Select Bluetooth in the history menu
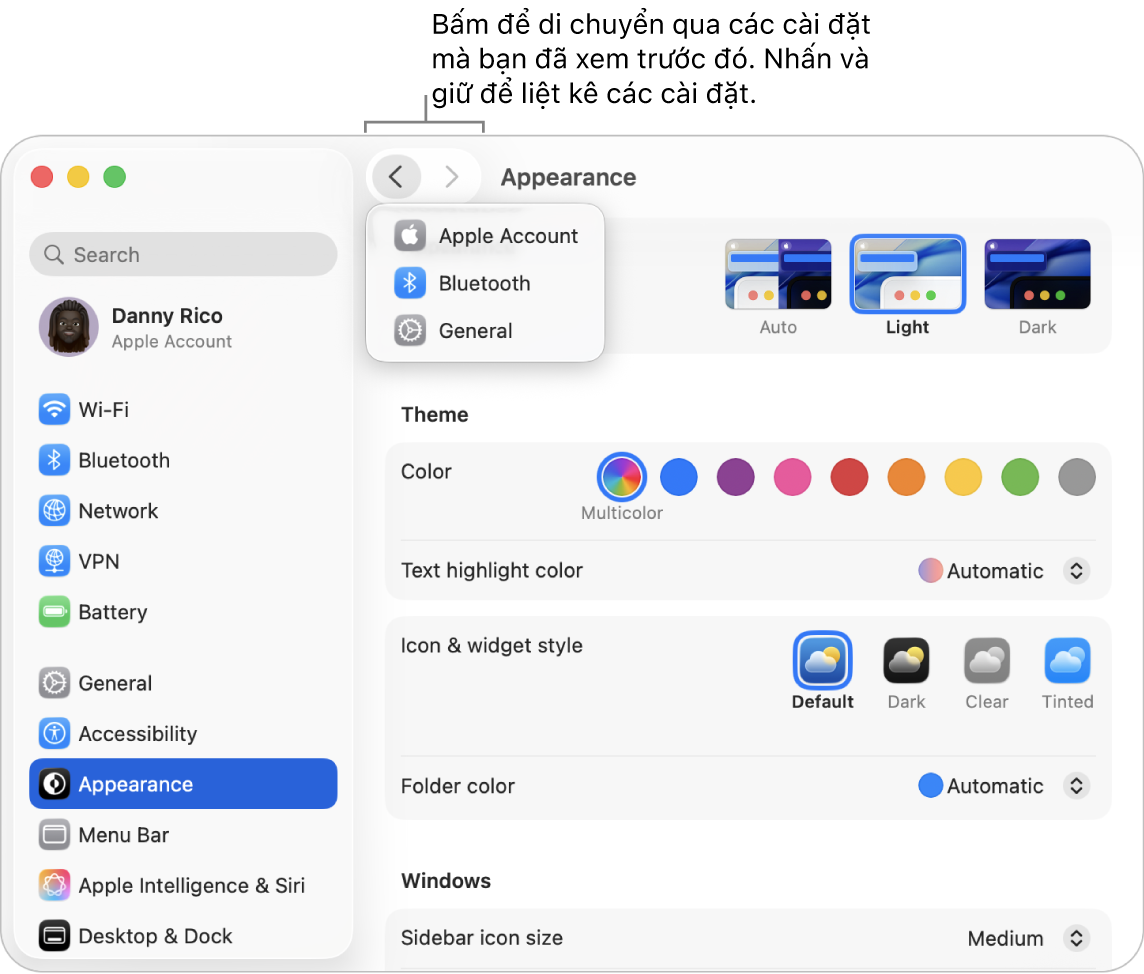The height and width of the screenshot is (974, 1144). point(484,284)
